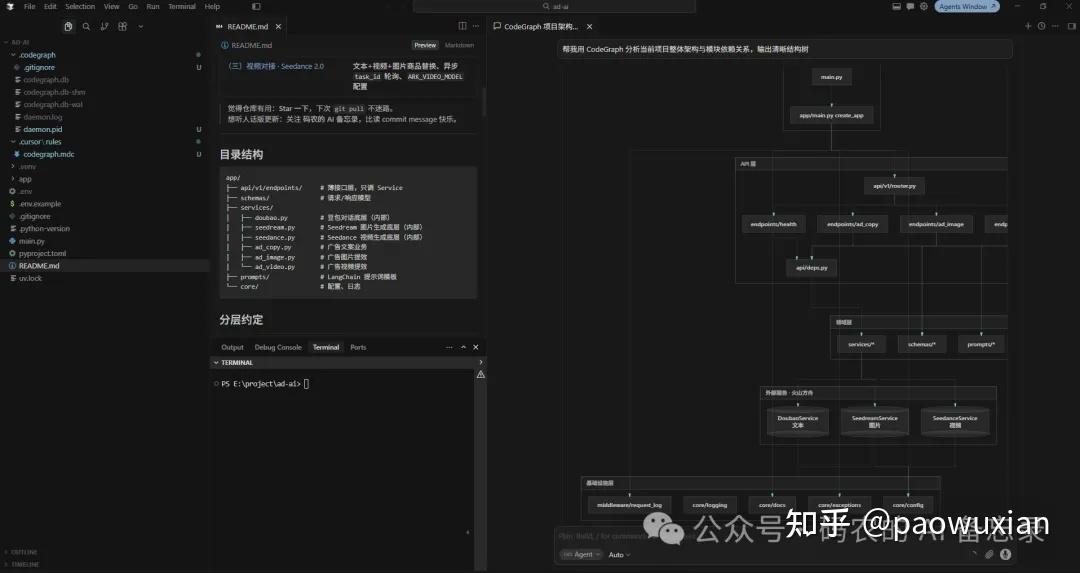1080x573 pixels.
Task: Open the Search view icon in sidebar
Action: [86, 26]
